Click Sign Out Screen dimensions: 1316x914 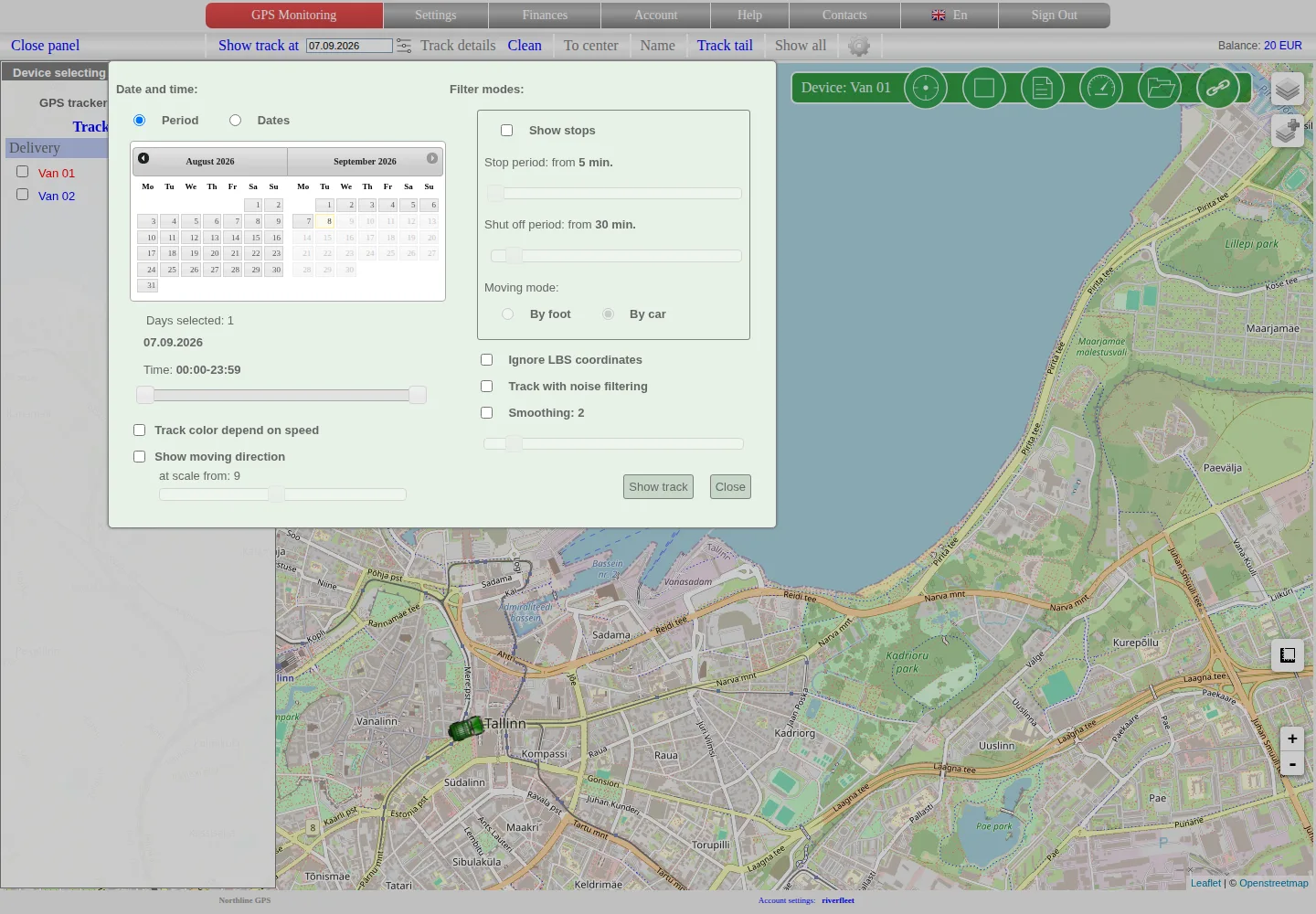click(1055, 16)
